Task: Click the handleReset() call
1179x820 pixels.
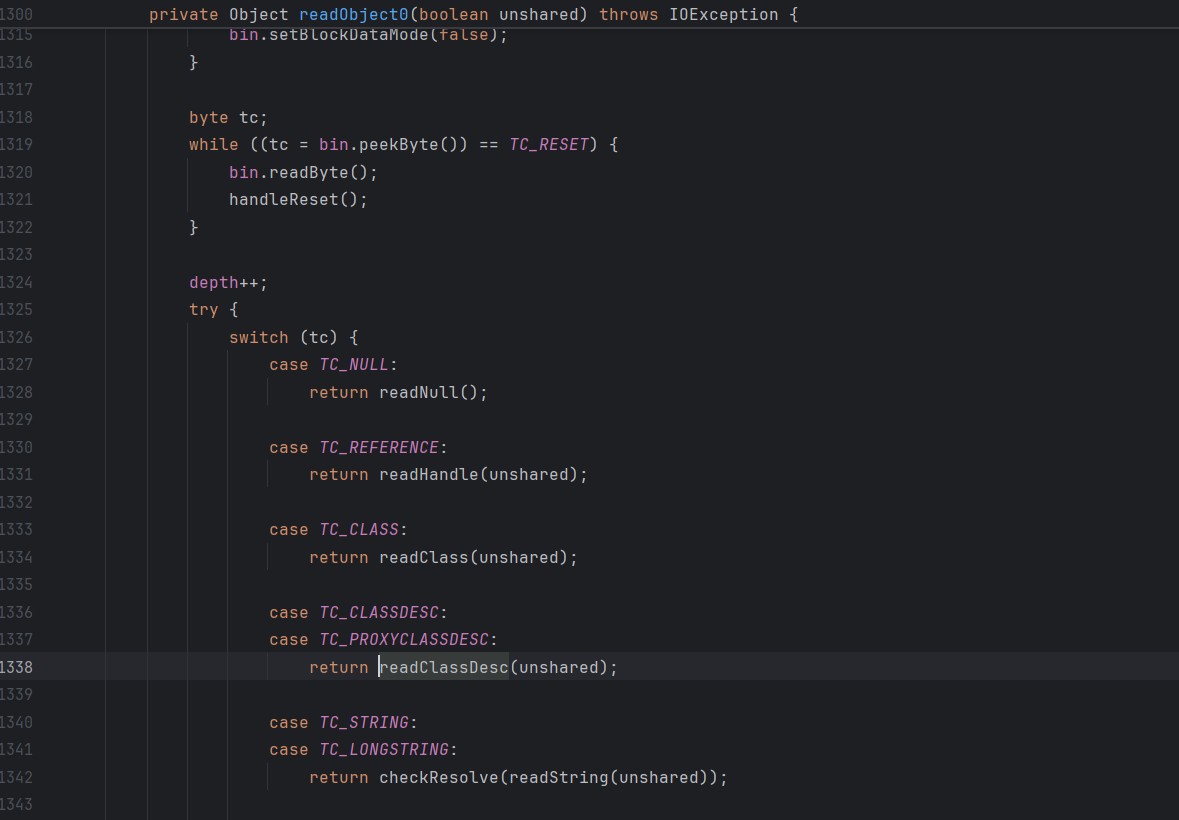Action: point(298,199)
